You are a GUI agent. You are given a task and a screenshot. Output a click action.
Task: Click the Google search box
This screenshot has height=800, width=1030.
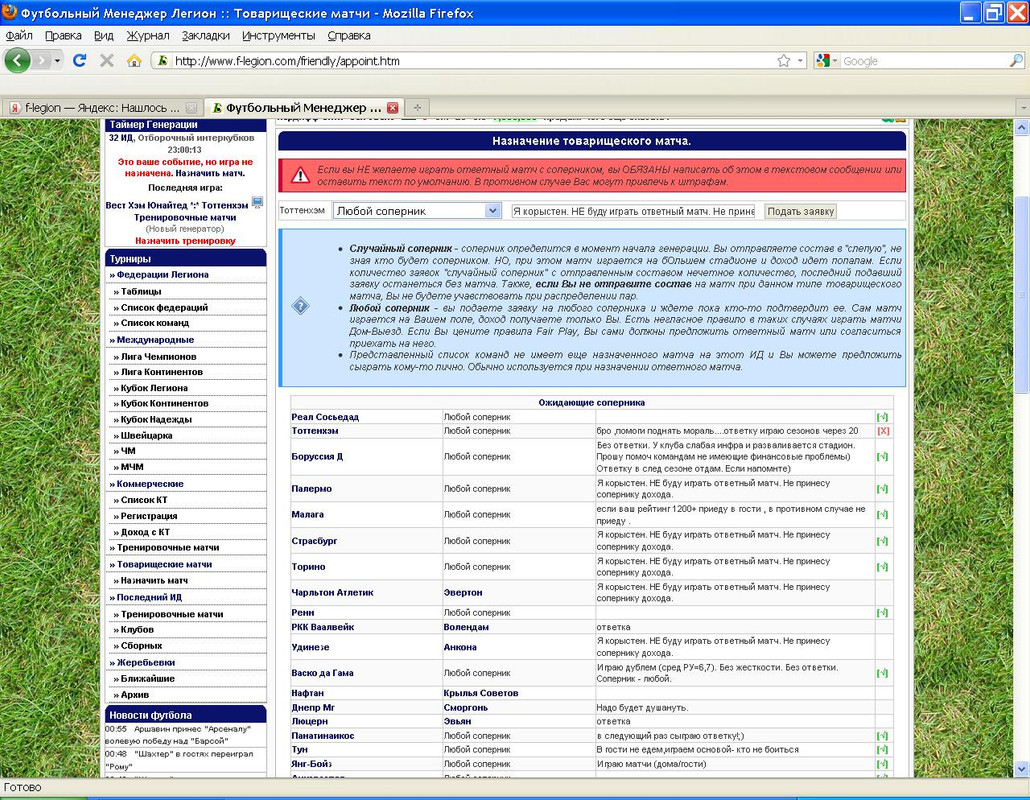[x=924, y=60]
